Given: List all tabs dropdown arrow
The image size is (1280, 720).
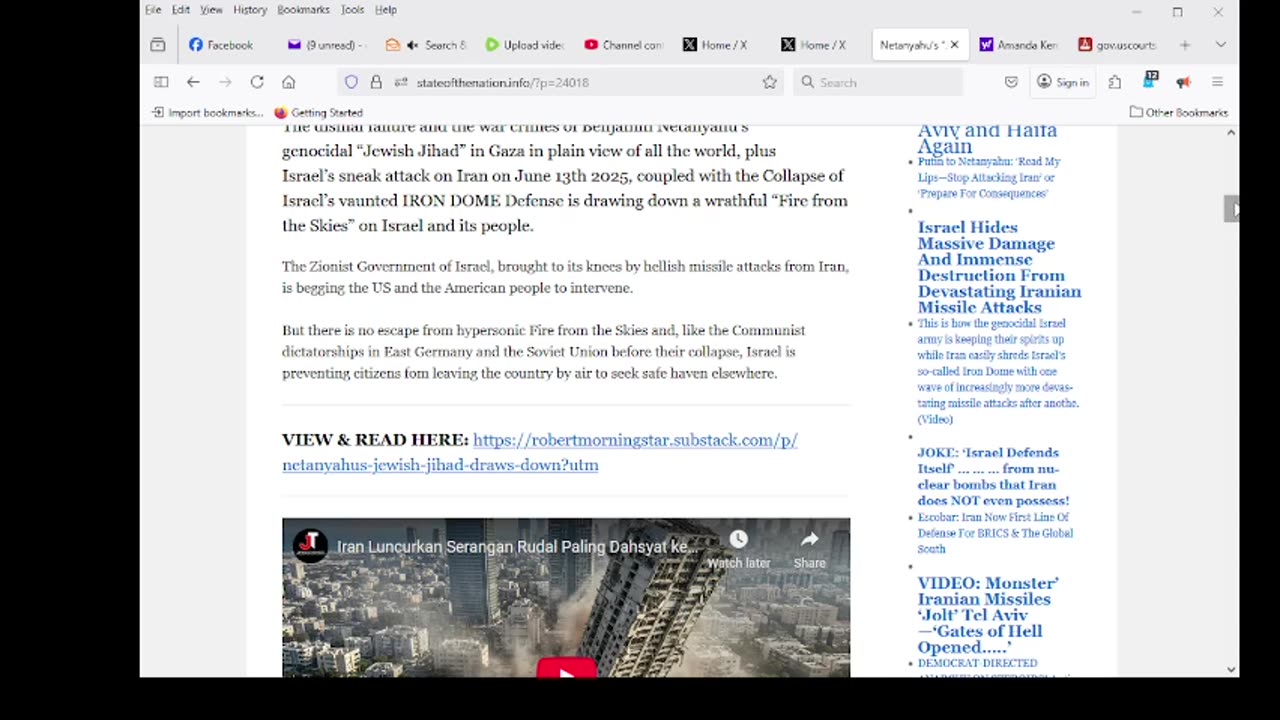Looking at the screenshot, I should tap(1220, 45).
